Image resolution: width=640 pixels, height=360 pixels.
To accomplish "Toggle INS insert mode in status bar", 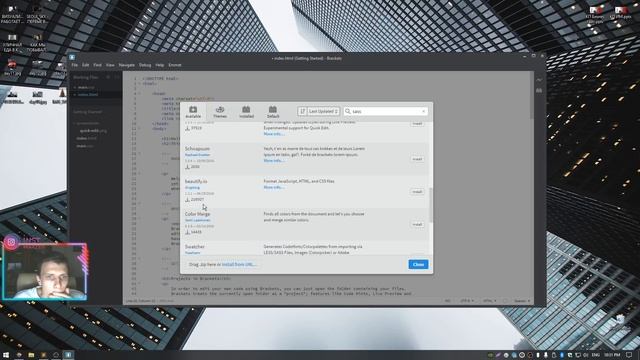I will (x=447, y=301).
